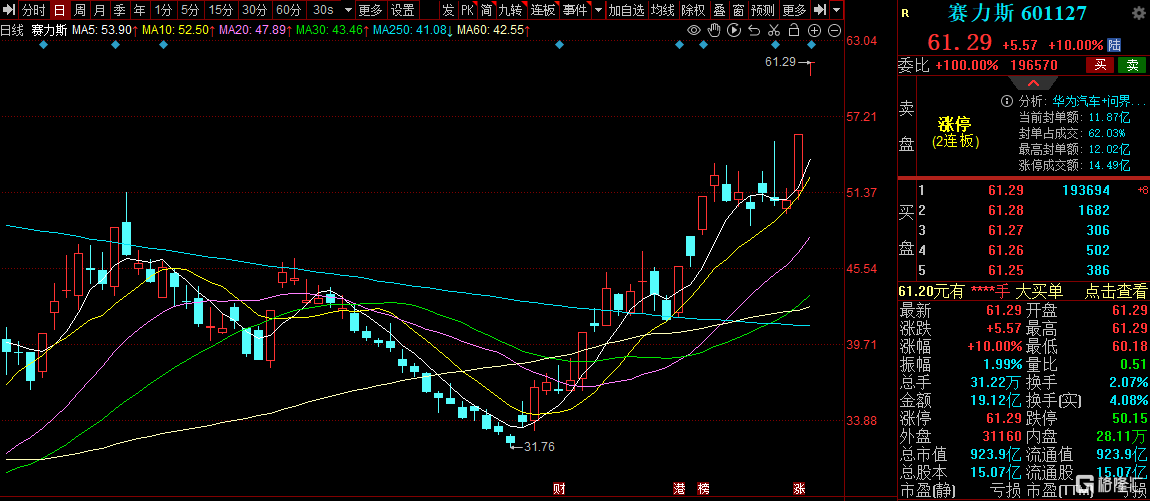Toggle 窗 multi-window view

click(x=739, y=10)
